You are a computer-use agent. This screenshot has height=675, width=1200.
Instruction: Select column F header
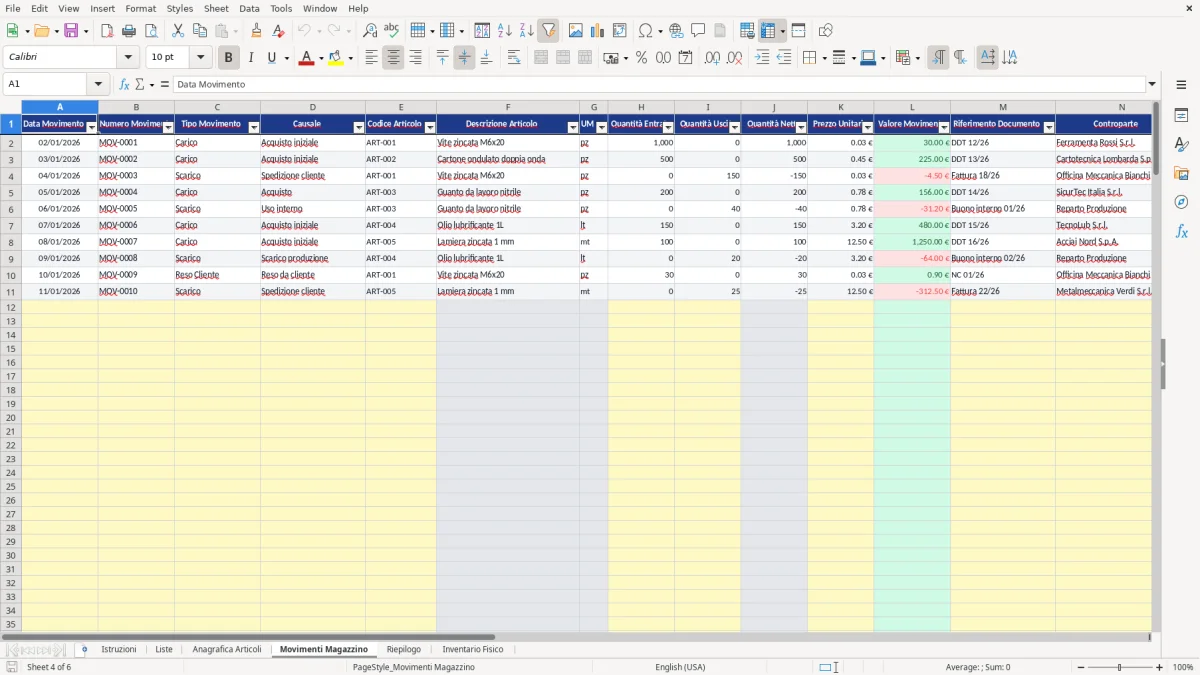click(x=508, y=107)
